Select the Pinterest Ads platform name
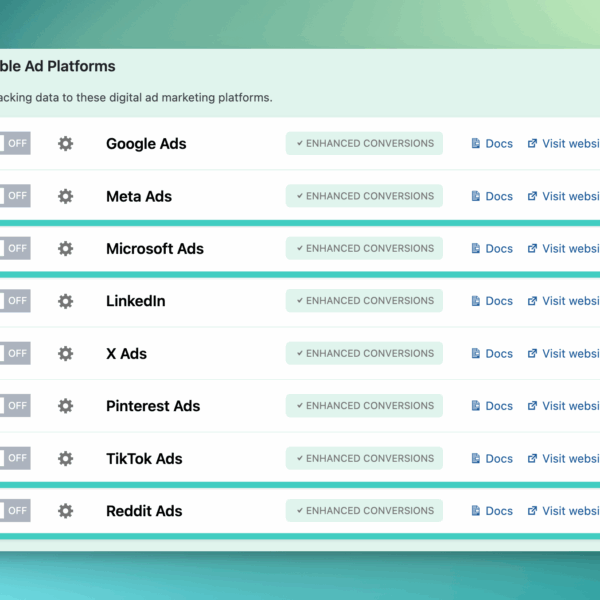This screenshot has height=600, width=600. (x=153, y=406)
